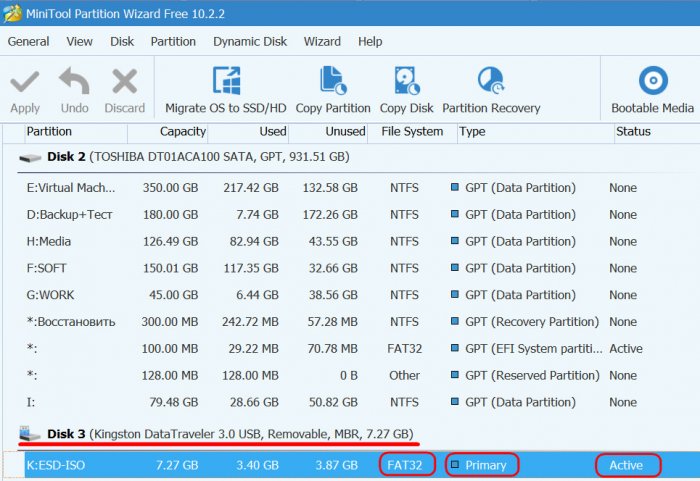
Task: Open the Dynamic Disk menu
Action: [250, 42]
